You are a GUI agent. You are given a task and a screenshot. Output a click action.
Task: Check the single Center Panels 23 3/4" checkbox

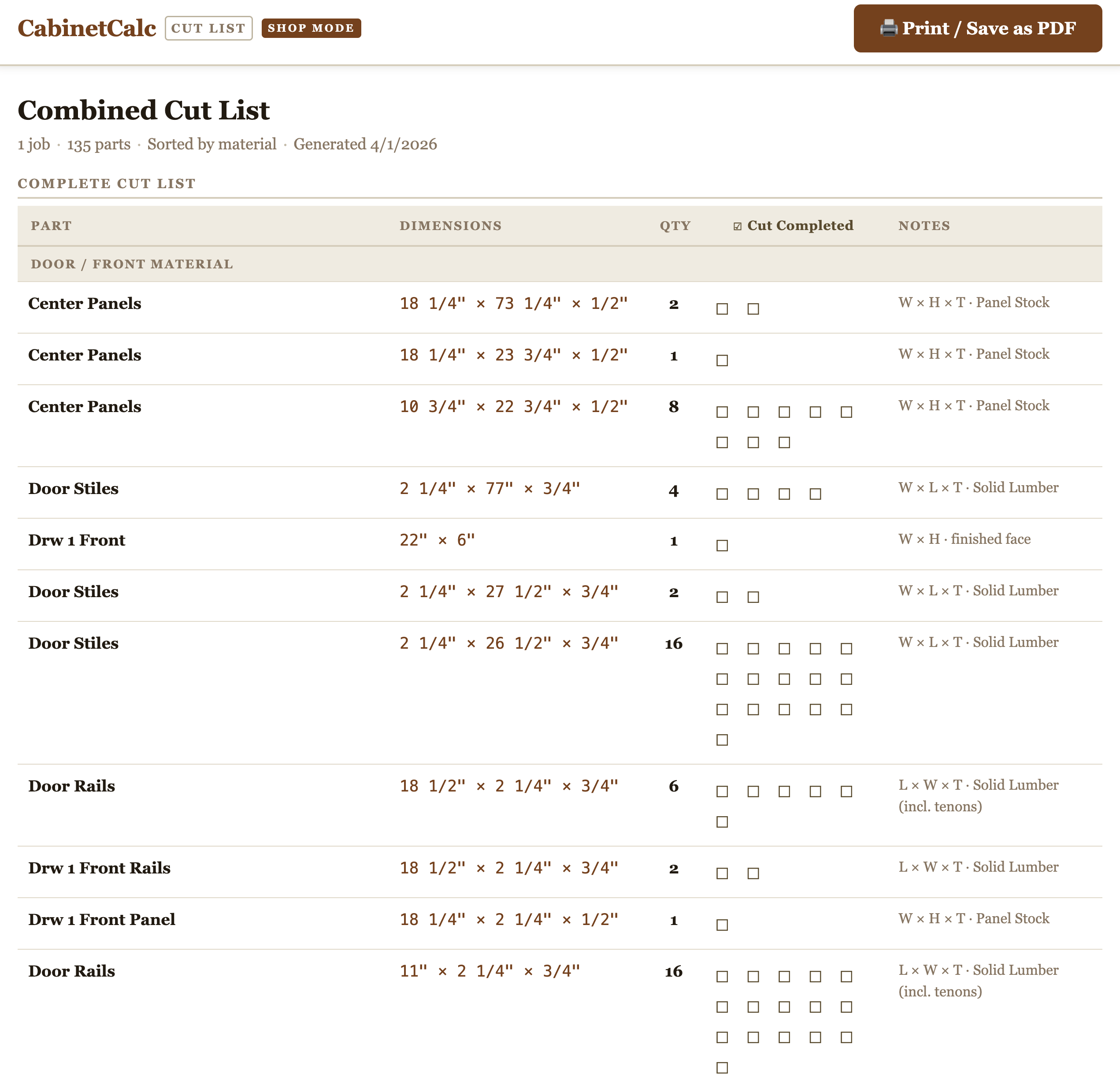[722, 360]
